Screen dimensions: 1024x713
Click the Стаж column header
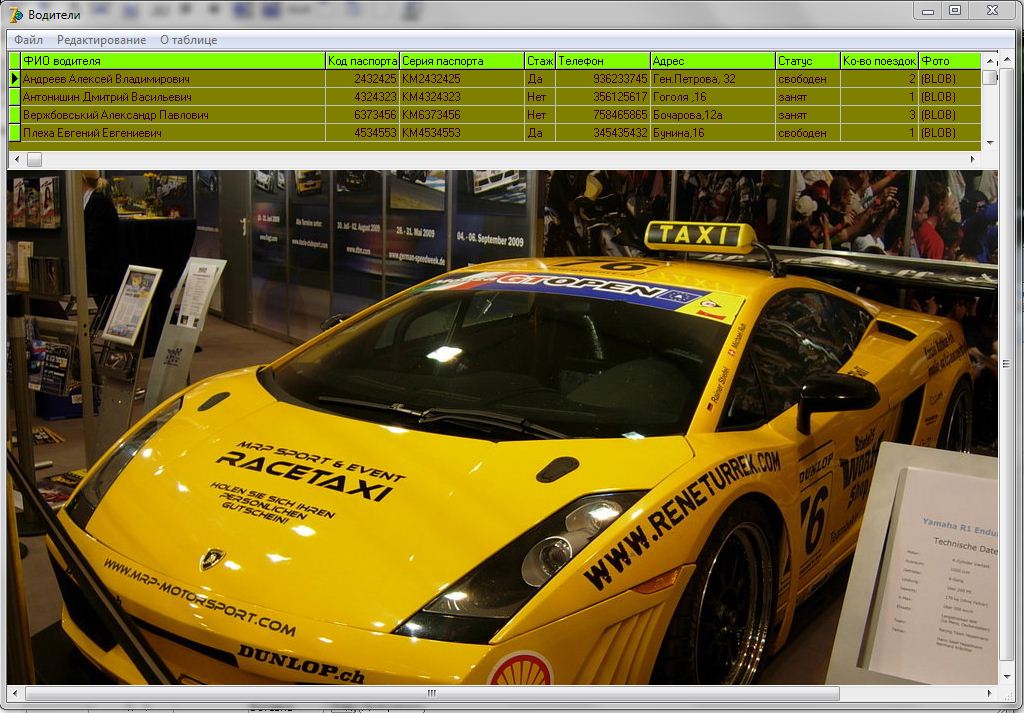coord(540,61)
